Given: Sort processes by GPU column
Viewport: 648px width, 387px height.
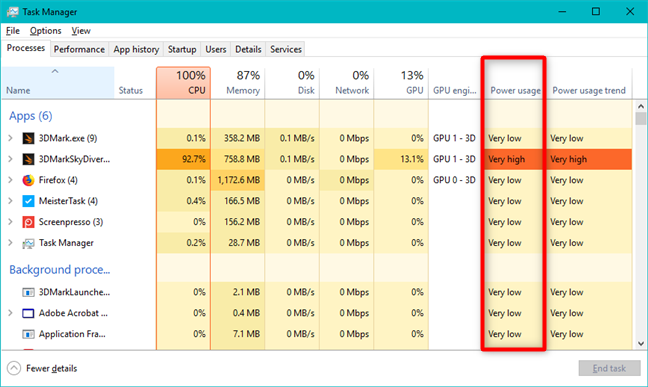Looking at the screenshot, I should 401,83.
